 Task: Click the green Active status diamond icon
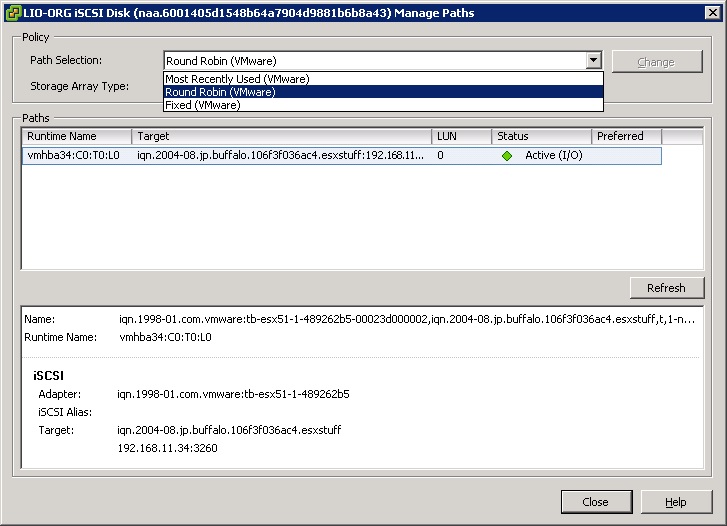507,156
